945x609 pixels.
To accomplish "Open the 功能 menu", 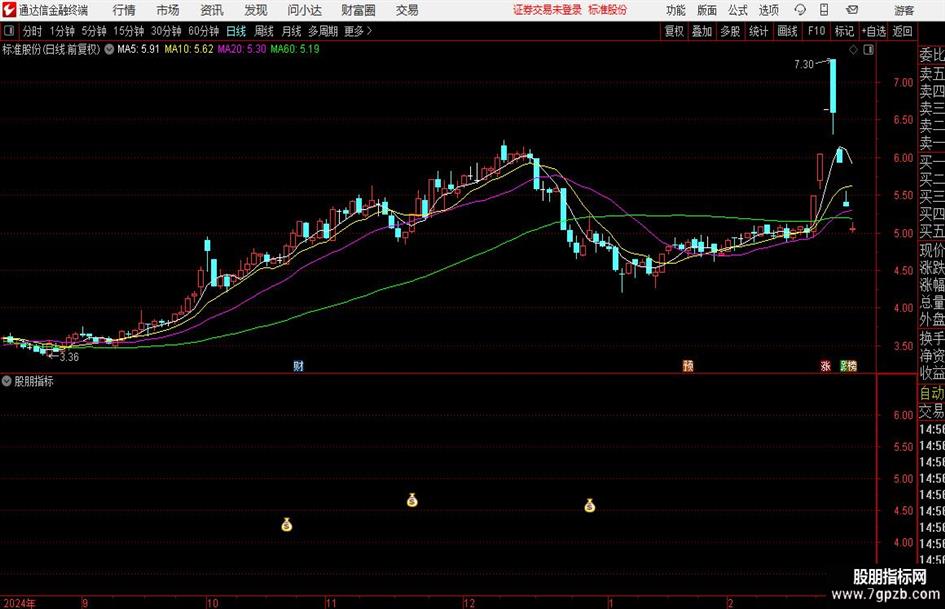I will [676, 10].
